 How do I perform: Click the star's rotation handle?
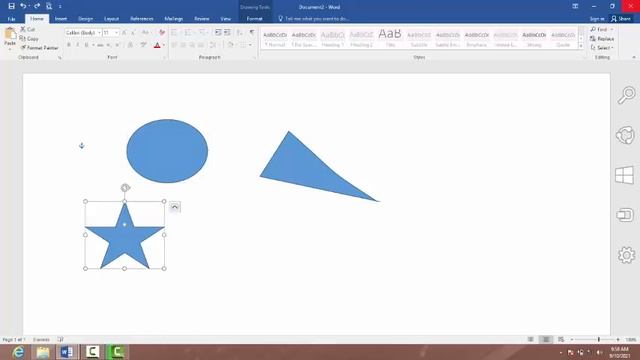pyautogui.click(x=125, y=188)
